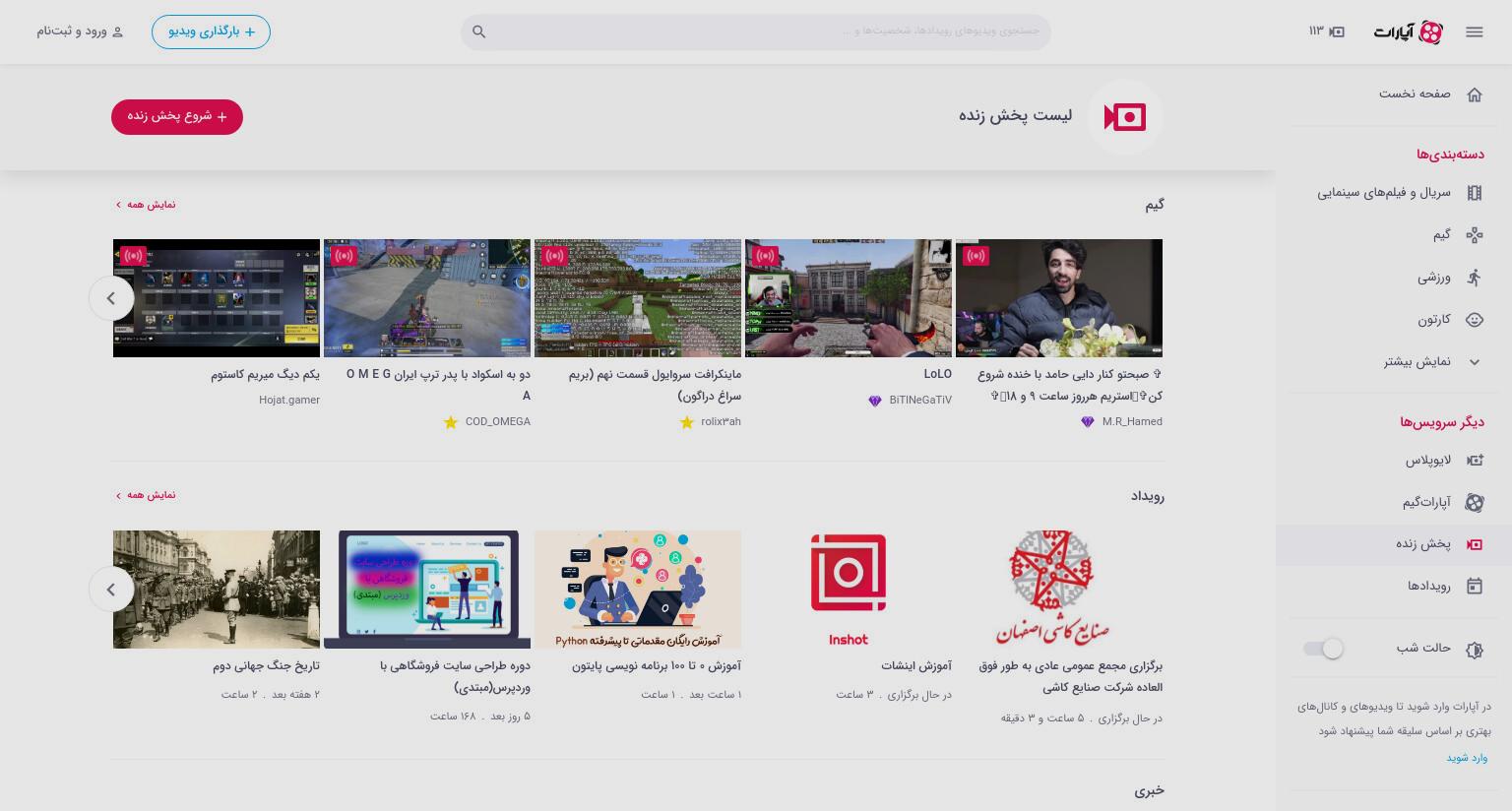Screen dimensions: 1512x811
Task: Open آپارات‌گیم service
Action: [1426, 502]
